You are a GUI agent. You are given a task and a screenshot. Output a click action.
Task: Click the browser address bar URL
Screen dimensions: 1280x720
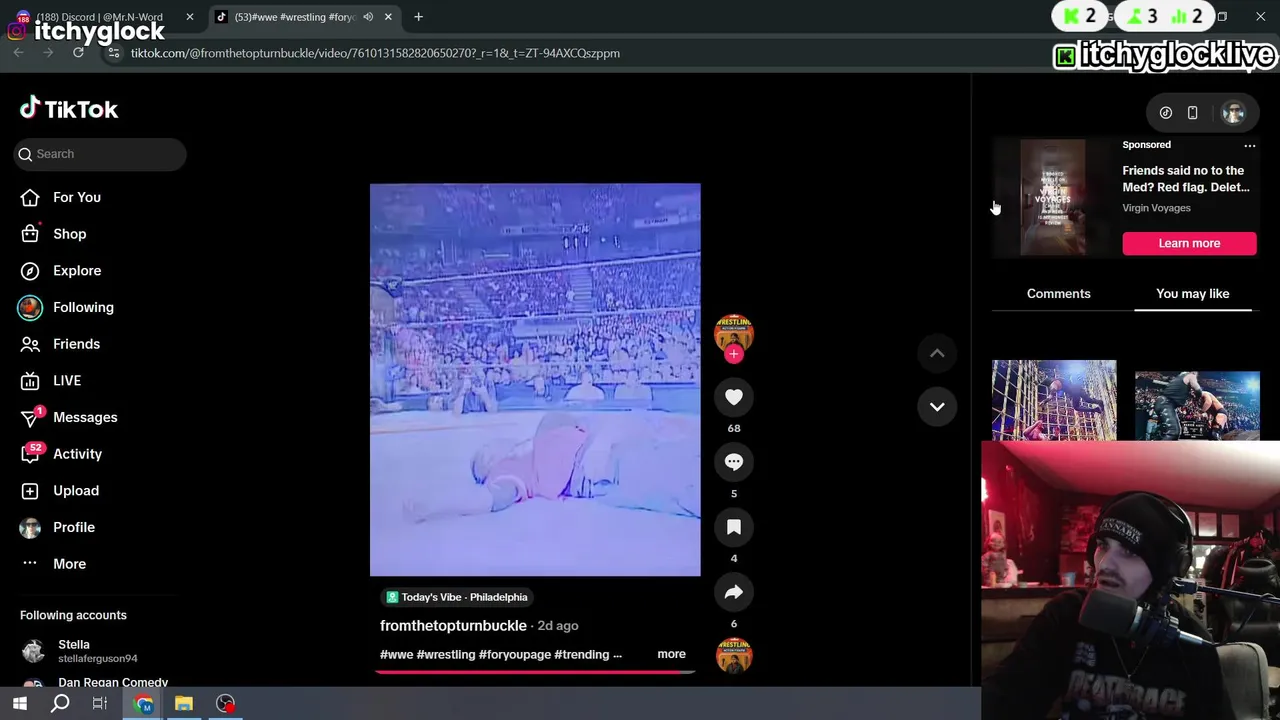[375, 53]
